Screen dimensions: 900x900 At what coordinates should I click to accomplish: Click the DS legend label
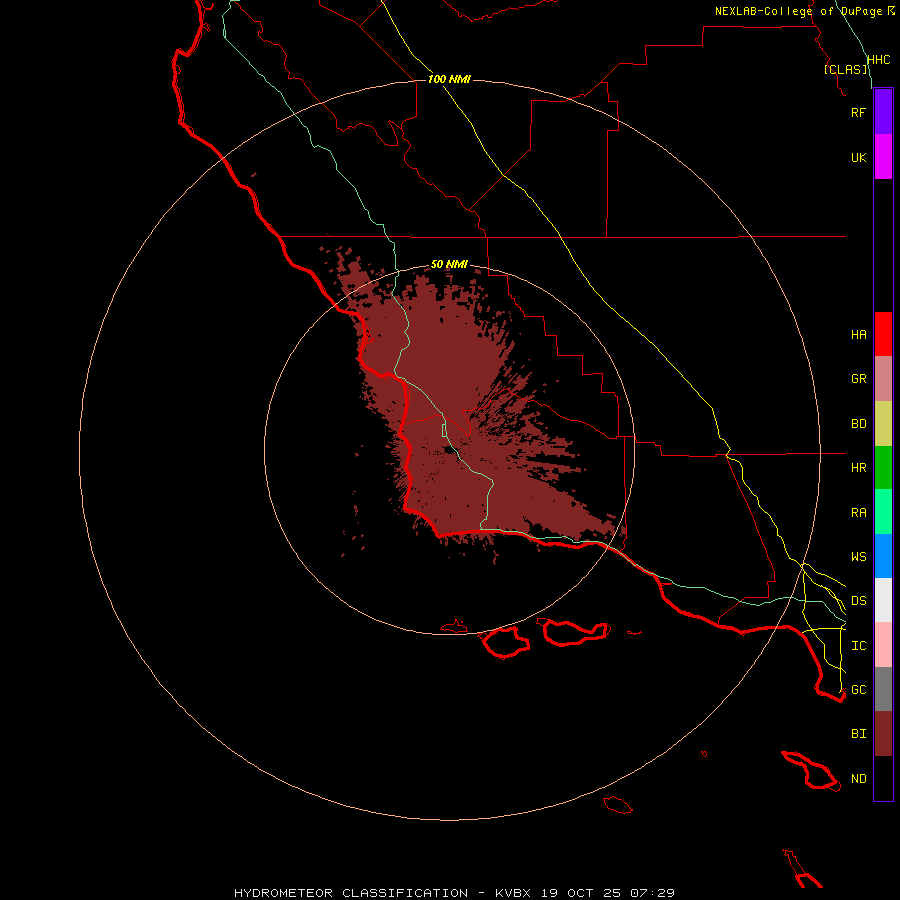click(858, 601)
